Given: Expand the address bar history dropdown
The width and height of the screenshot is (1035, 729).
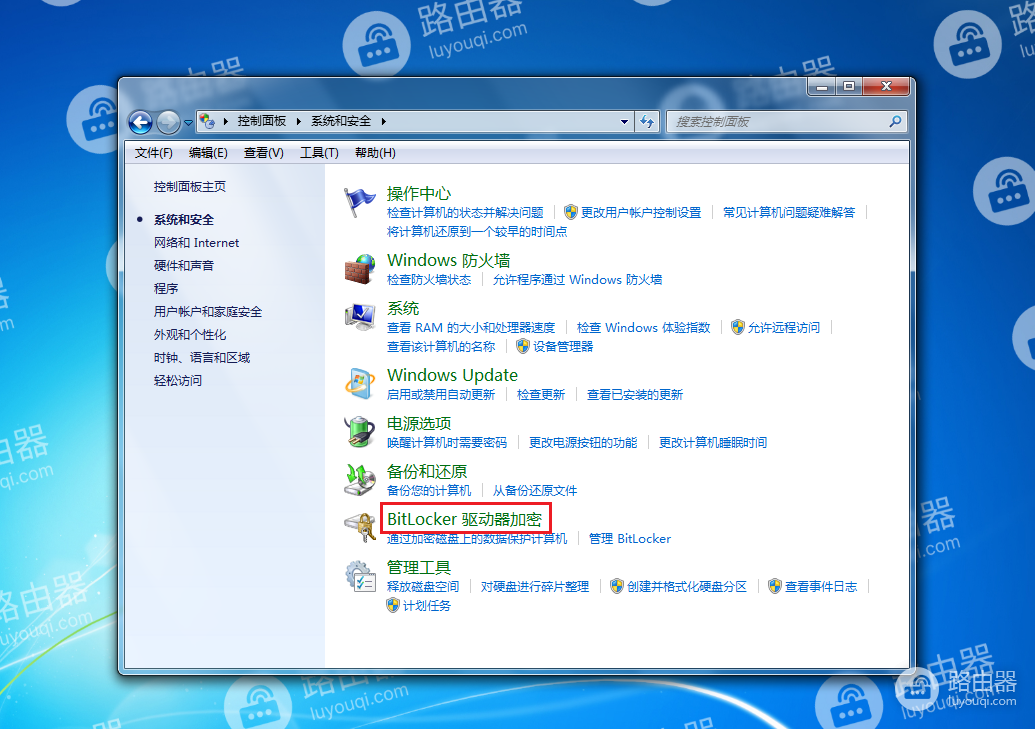Looking at the screenshot, I should coord(624,122).
